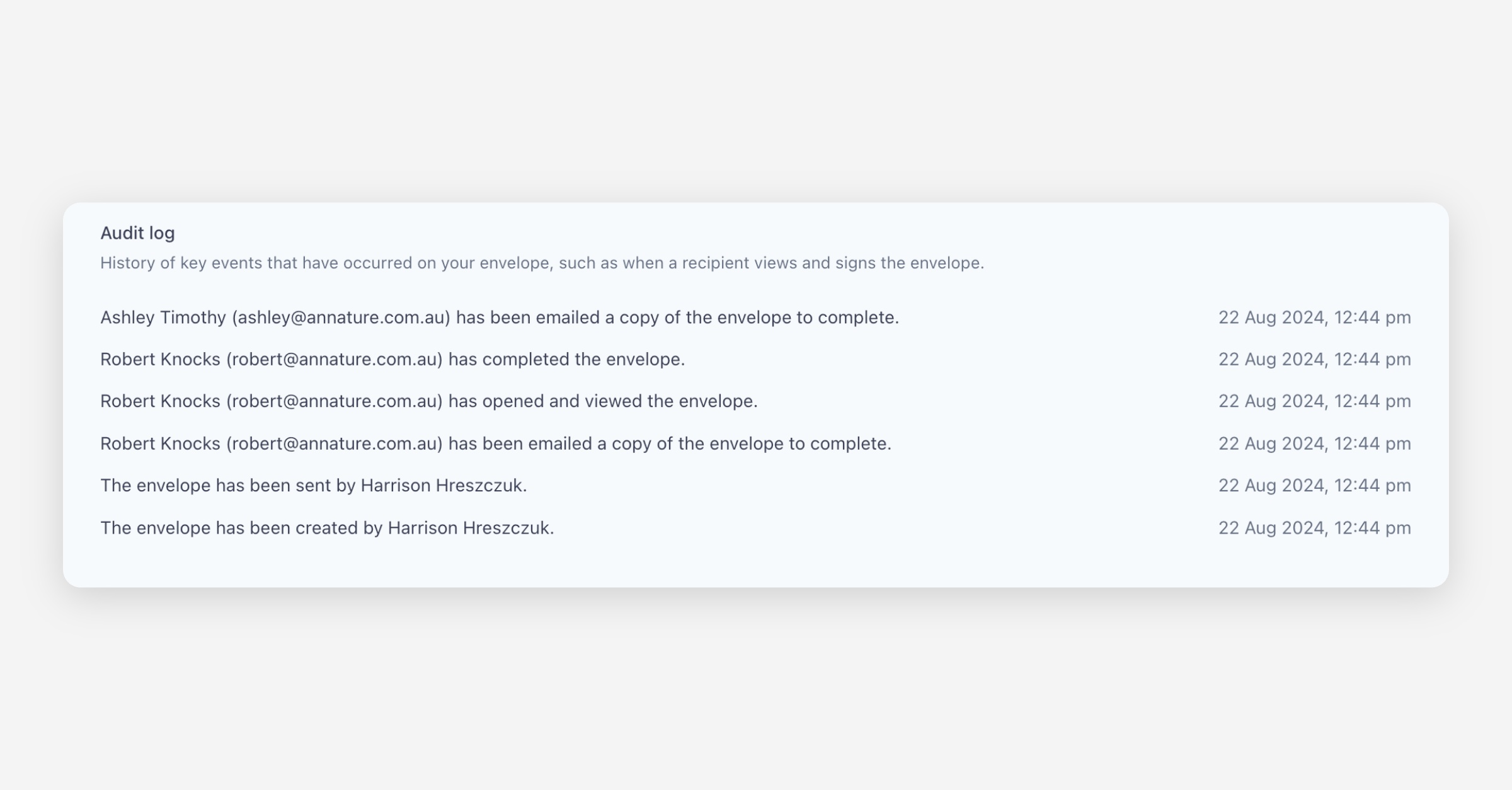Click Harrison Hreszczuk name in sent entry

443,486
